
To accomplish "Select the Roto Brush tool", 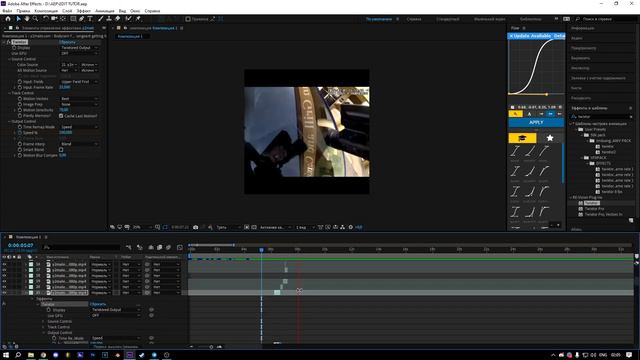I will click(x=129, y=19).
